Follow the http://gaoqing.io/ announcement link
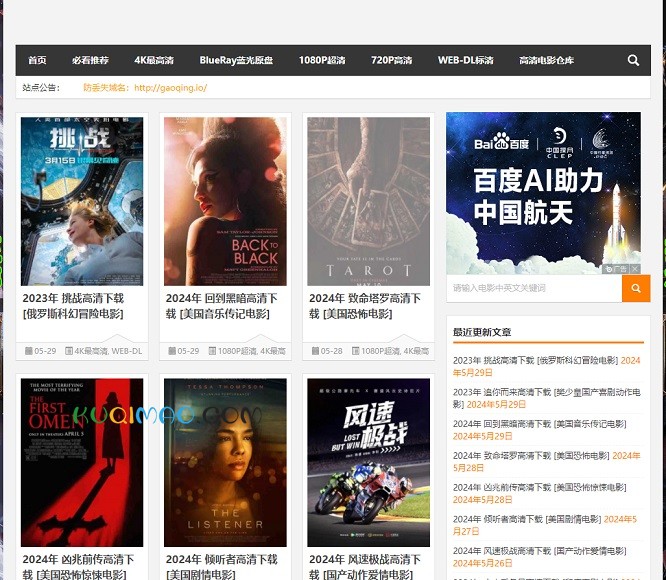 tap(170, 88)
